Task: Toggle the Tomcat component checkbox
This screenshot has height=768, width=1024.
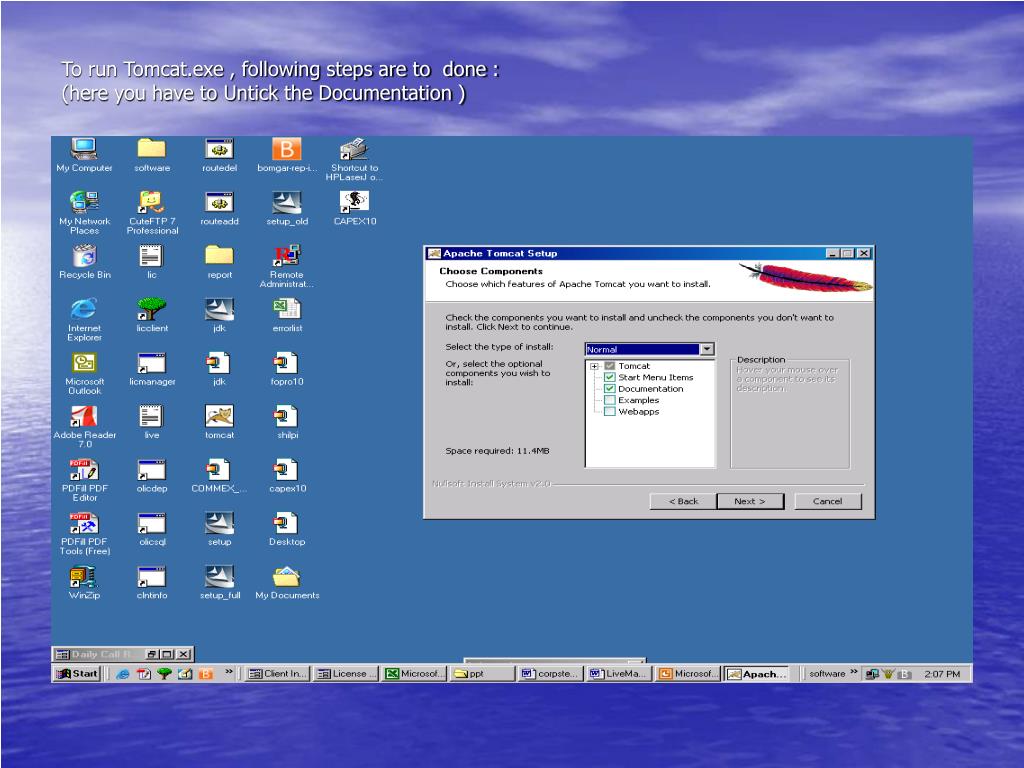Action: (x=610, y=366)
